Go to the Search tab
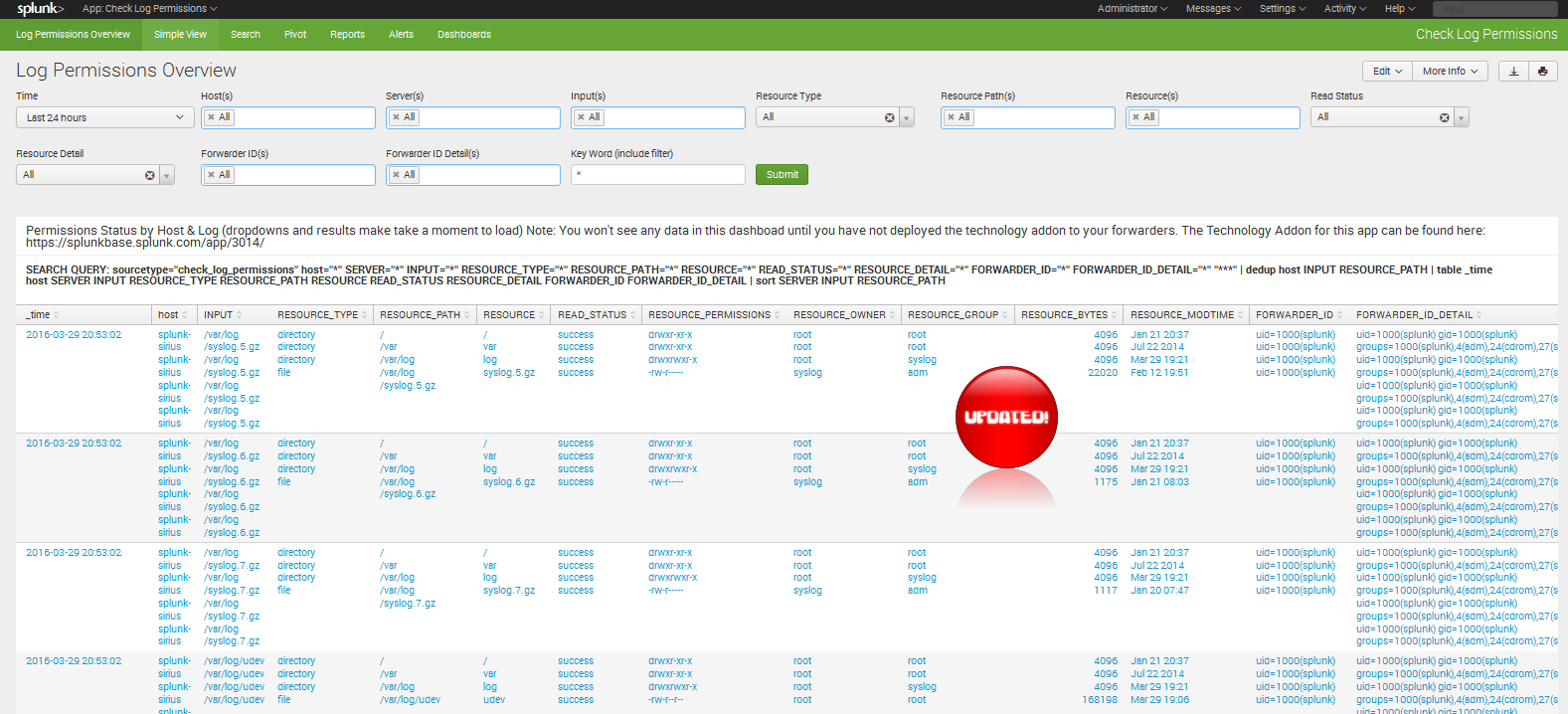Image resolution: width=1568 pixels, height=714 pixels. click(x=246, y=35)
